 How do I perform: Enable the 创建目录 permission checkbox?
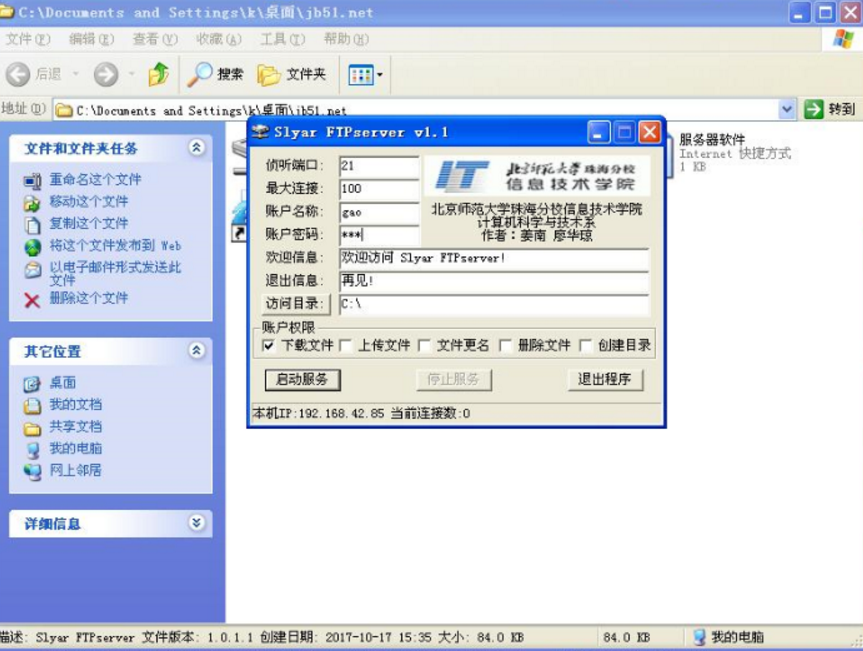[586, 346]
